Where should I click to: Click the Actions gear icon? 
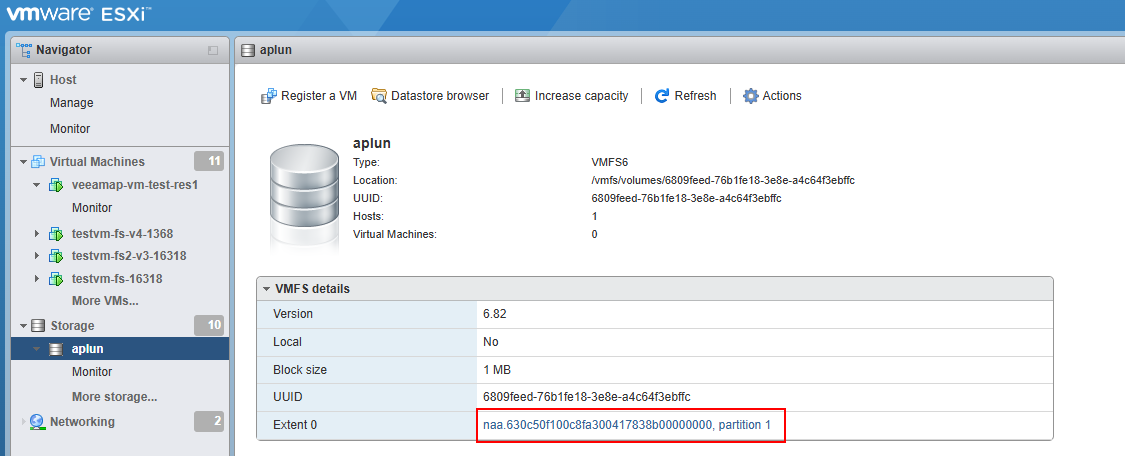tap(750, 96)
